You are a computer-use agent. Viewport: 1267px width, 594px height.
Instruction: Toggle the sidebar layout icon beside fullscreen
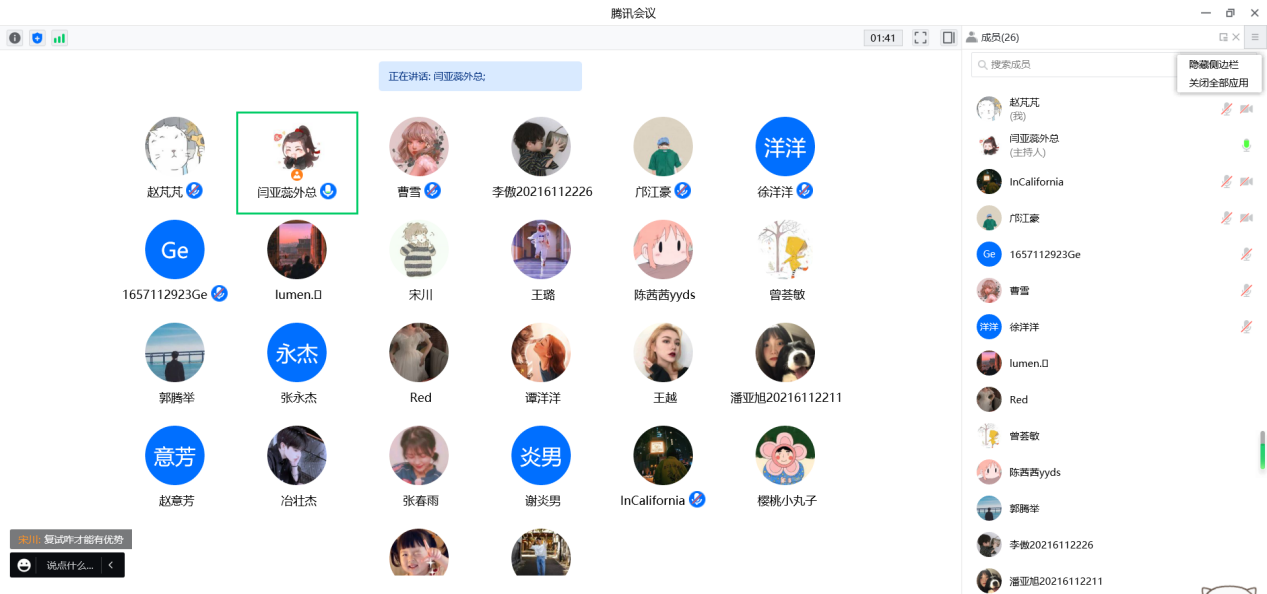click(x=948, y=38)
